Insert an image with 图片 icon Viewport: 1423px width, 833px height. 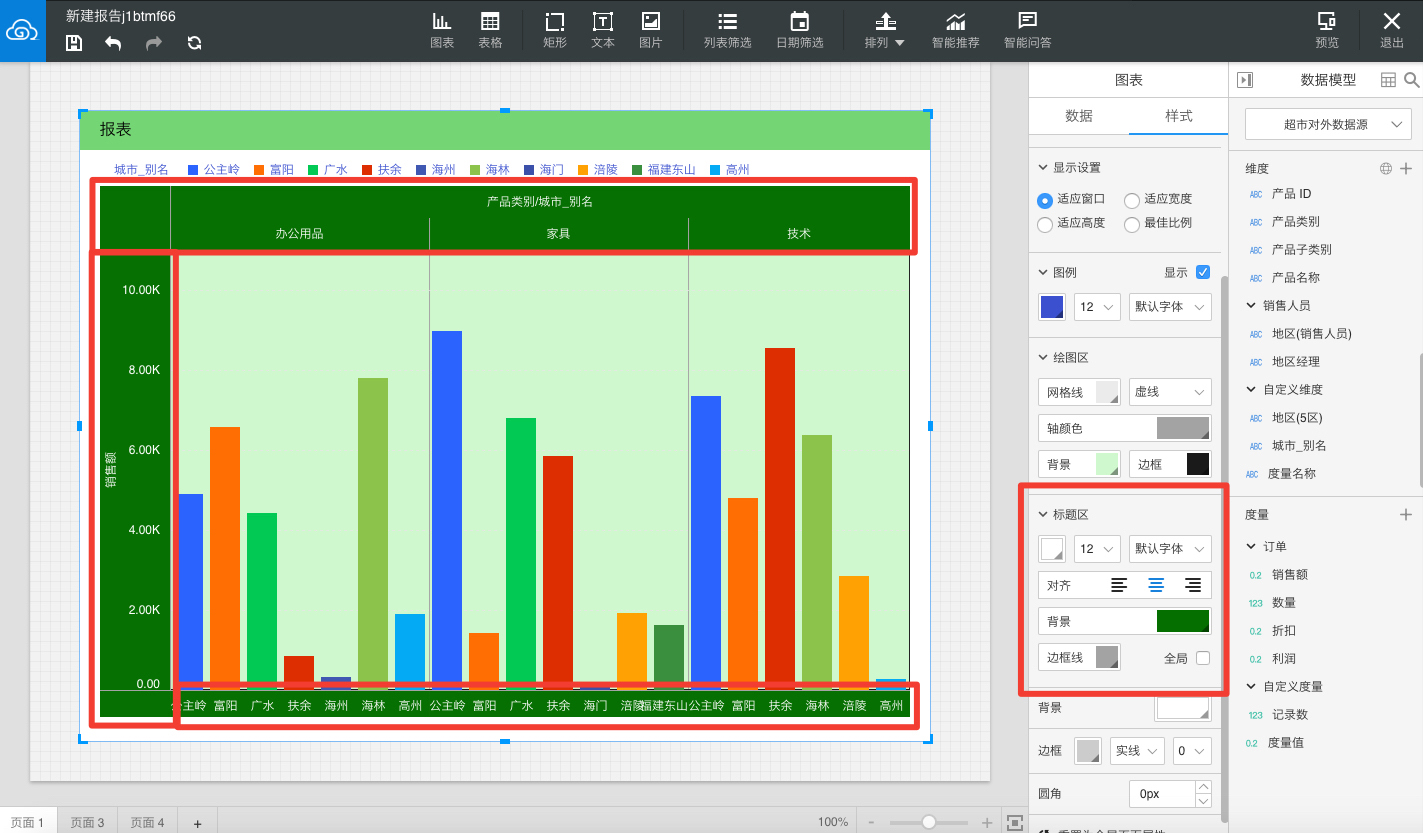pyautogui.click(x=650, y=30)
